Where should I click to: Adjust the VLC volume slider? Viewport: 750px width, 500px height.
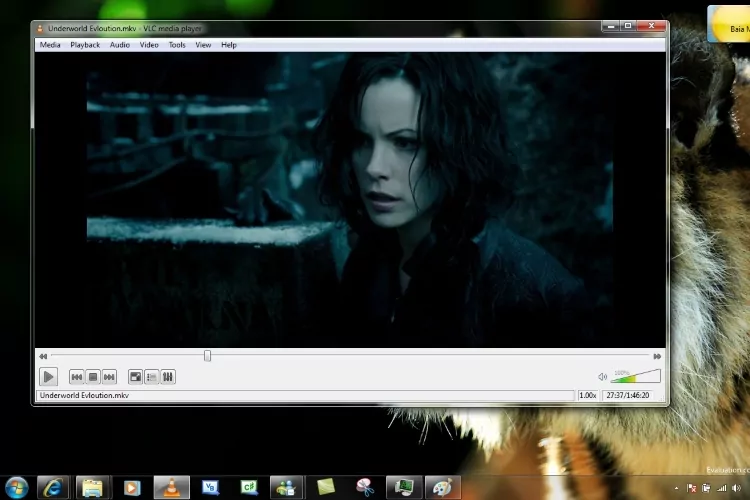(636, 376)
